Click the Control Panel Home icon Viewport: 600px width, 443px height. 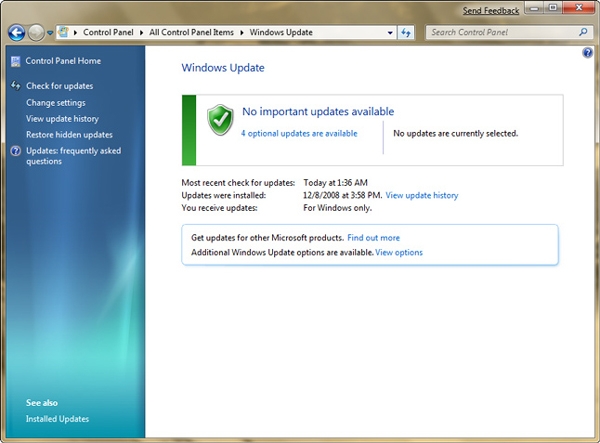(x=16, y=61)
